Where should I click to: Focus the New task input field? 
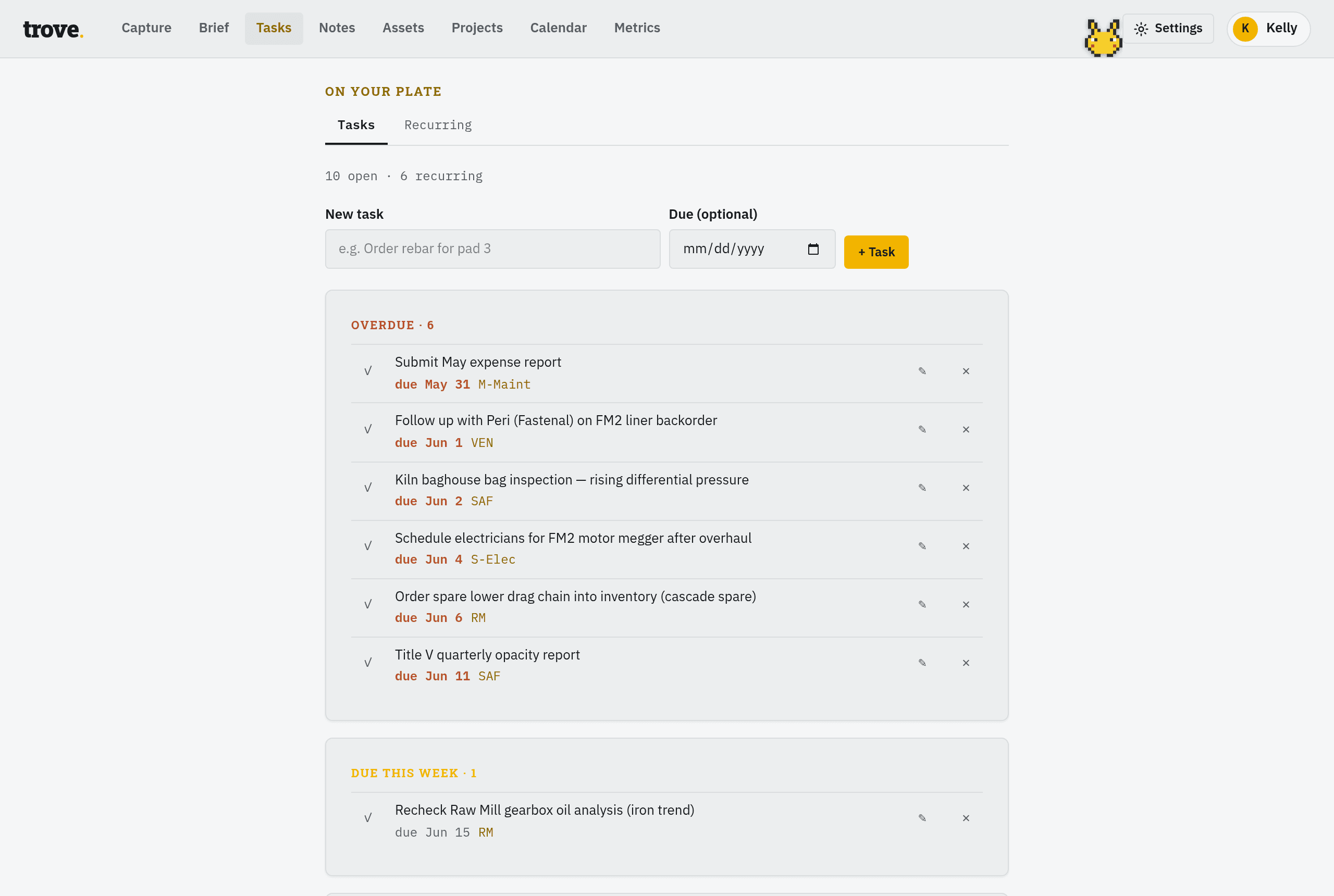click(492, 249)
